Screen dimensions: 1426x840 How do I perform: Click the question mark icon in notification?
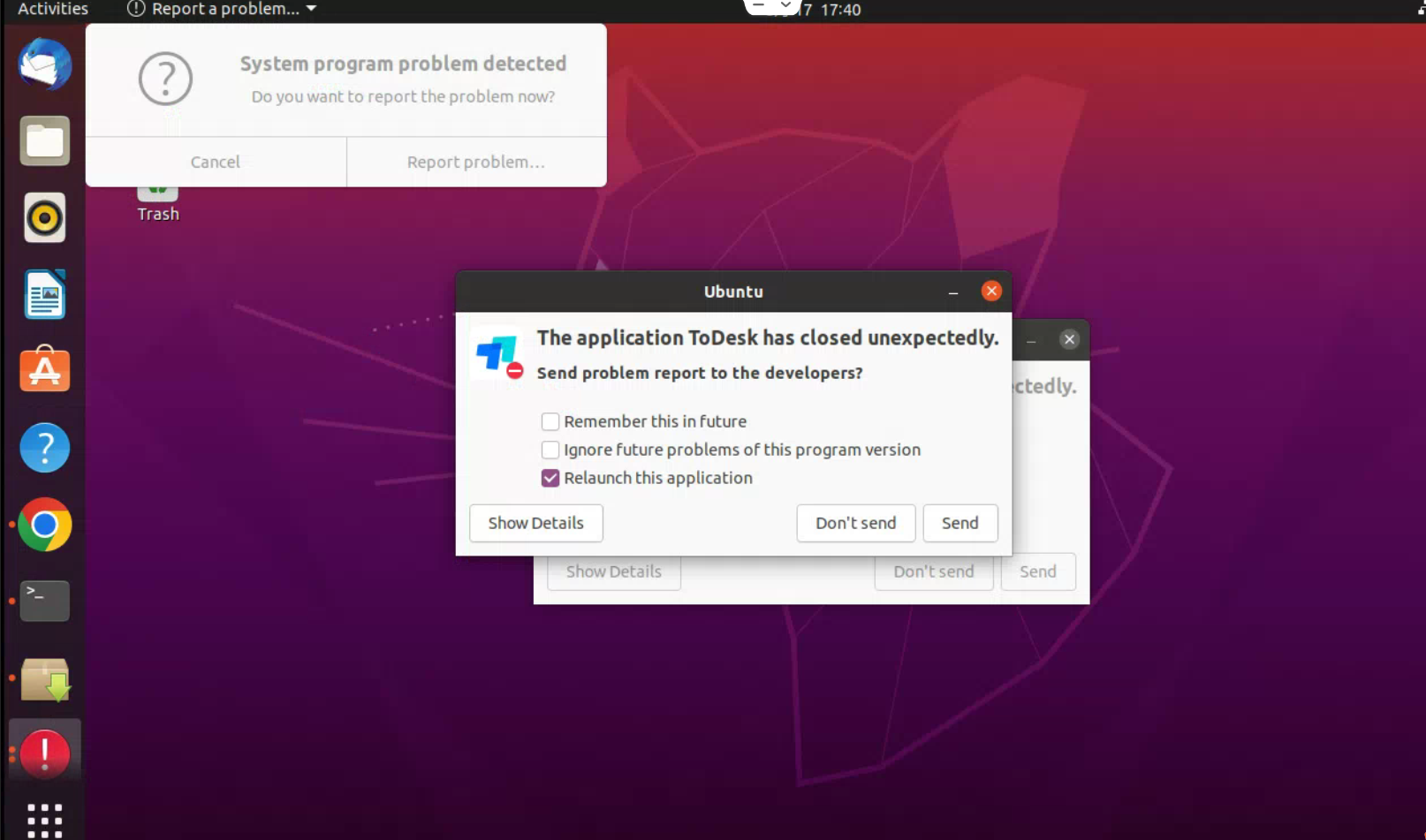[165, 79]
